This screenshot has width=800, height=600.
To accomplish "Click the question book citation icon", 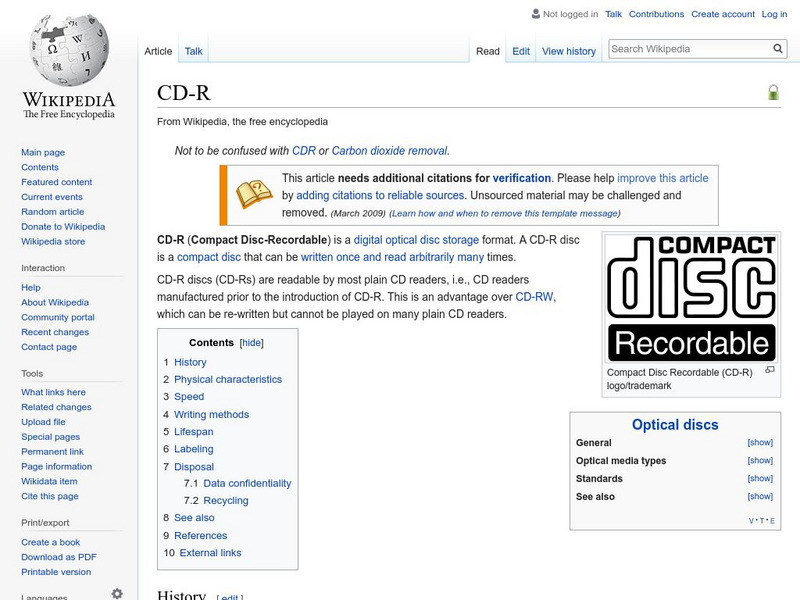I will (x=253, y=194).
